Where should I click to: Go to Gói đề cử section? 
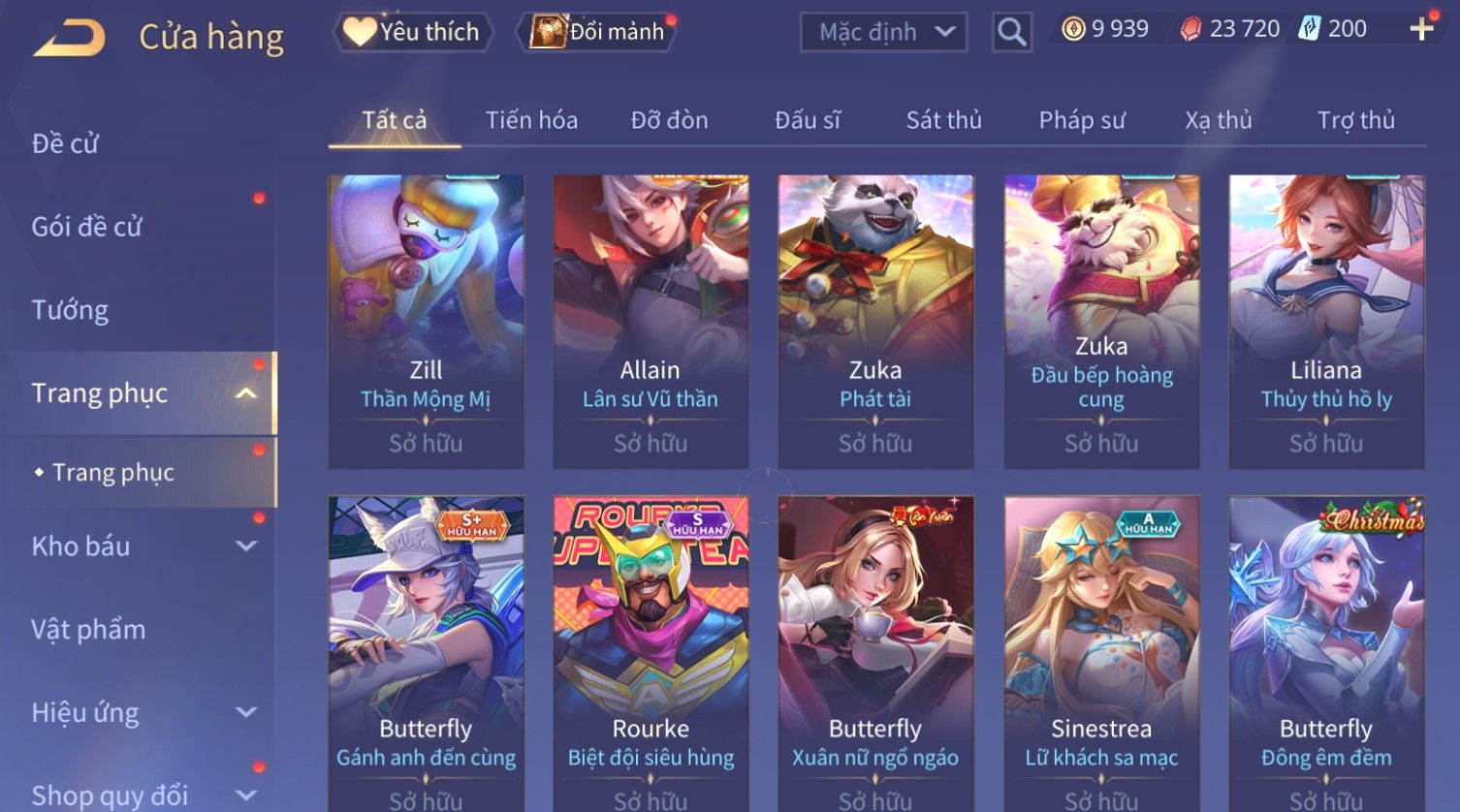coord(86,227)
